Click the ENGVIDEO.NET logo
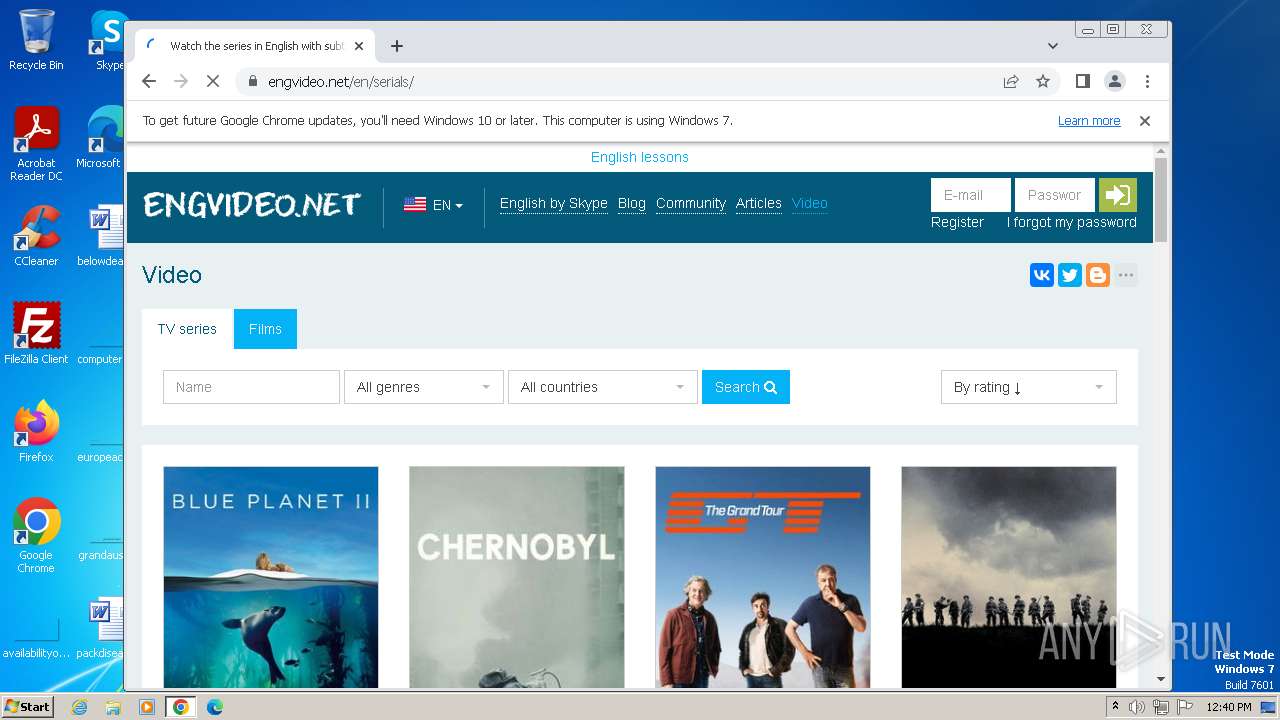Screen dimensions: 1280x720 pyautogui.click(x=252, y=205)
